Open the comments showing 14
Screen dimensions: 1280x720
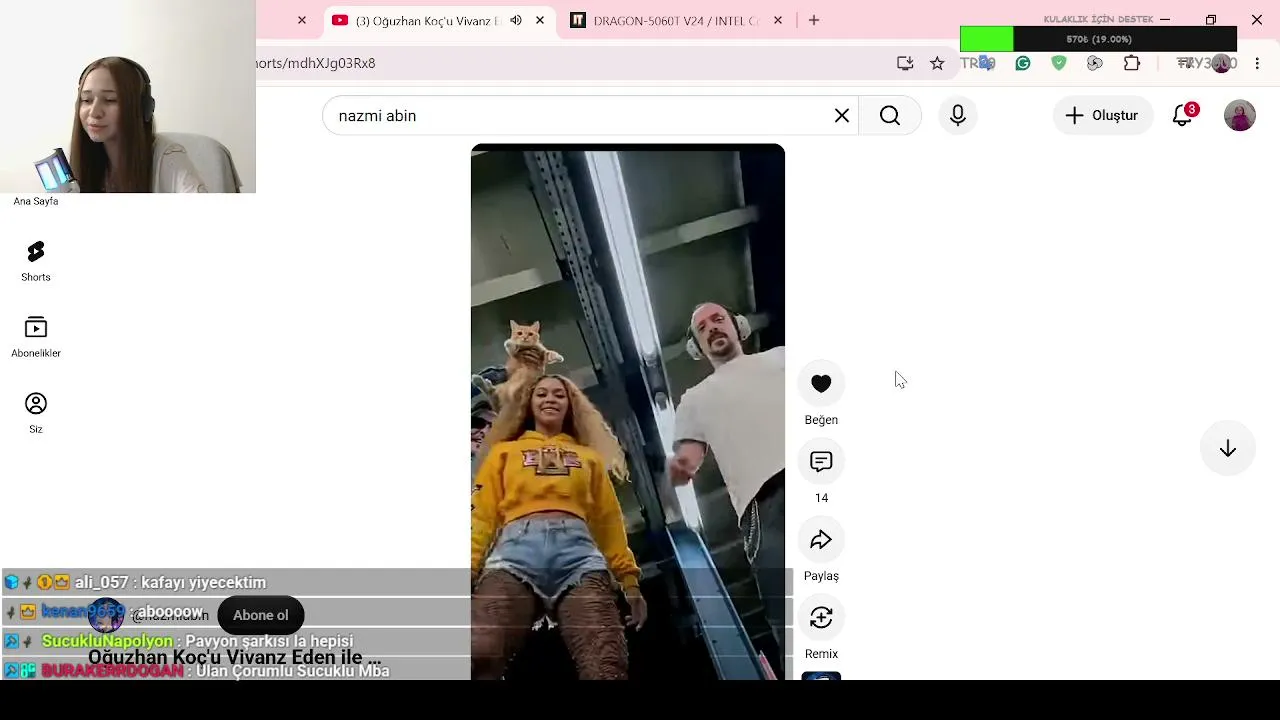(821, 462)
